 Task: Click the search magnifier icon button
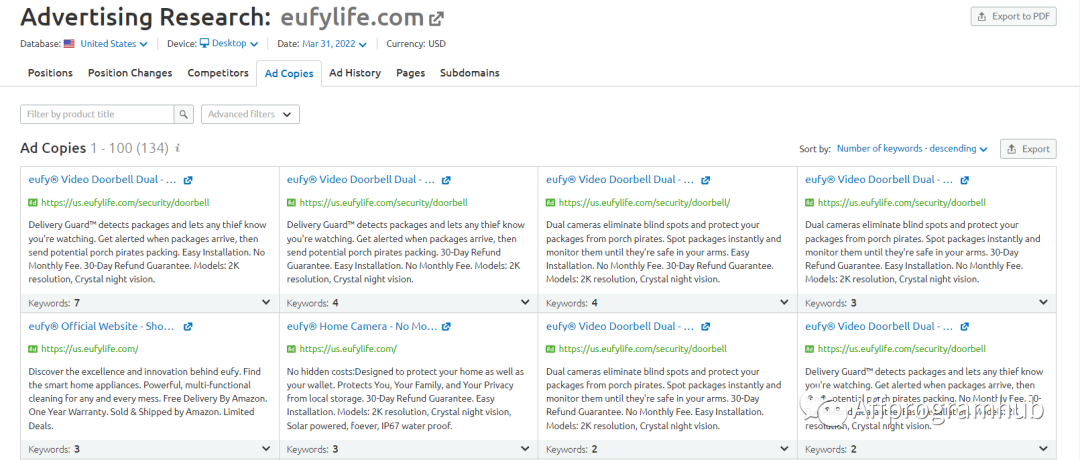(x=183, y=114)
